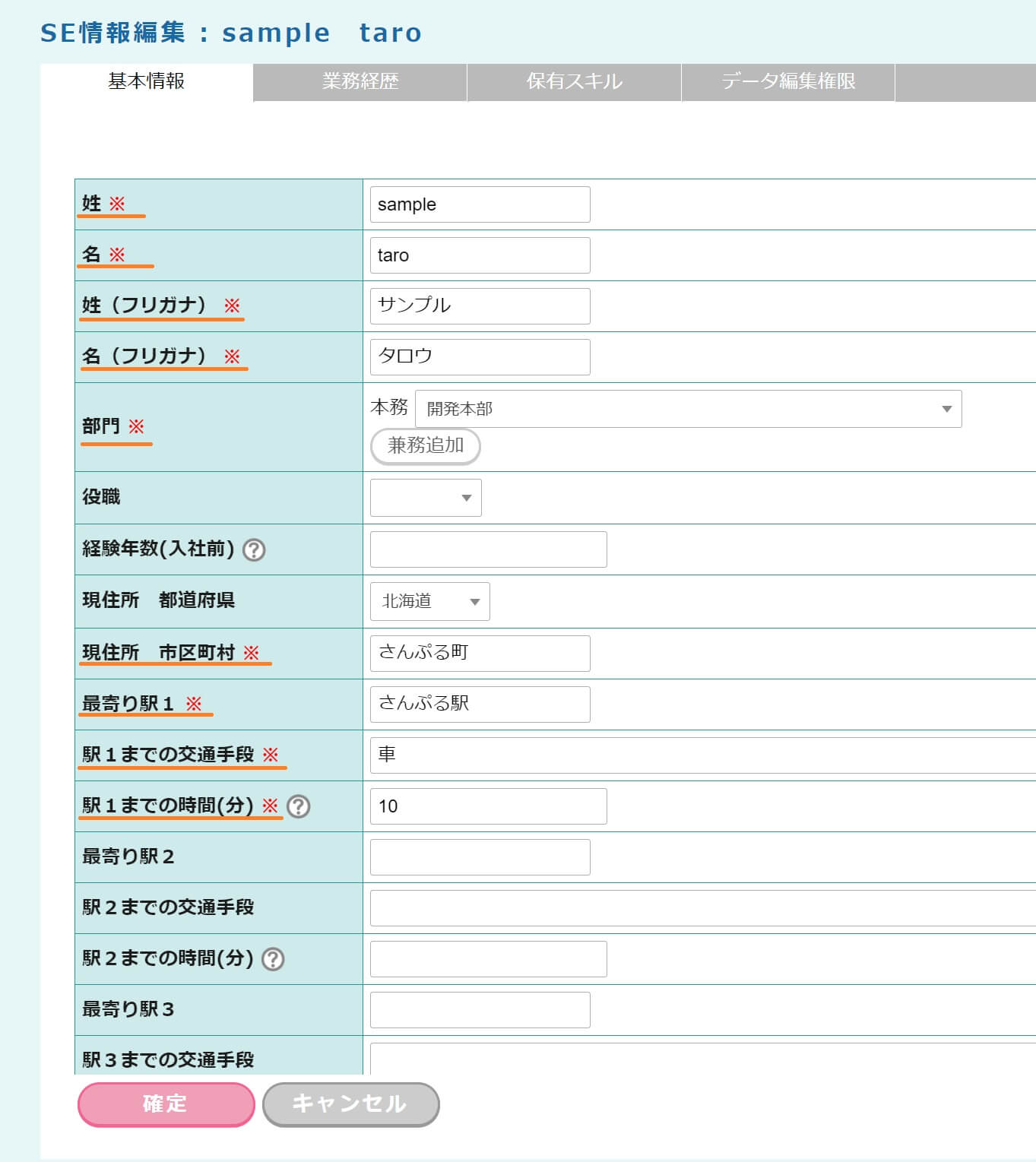The height and width of the screenshot is (1162, 1036).
Task: Focus the 市区町村 field with さんぷる町
Action: [480, 654]
